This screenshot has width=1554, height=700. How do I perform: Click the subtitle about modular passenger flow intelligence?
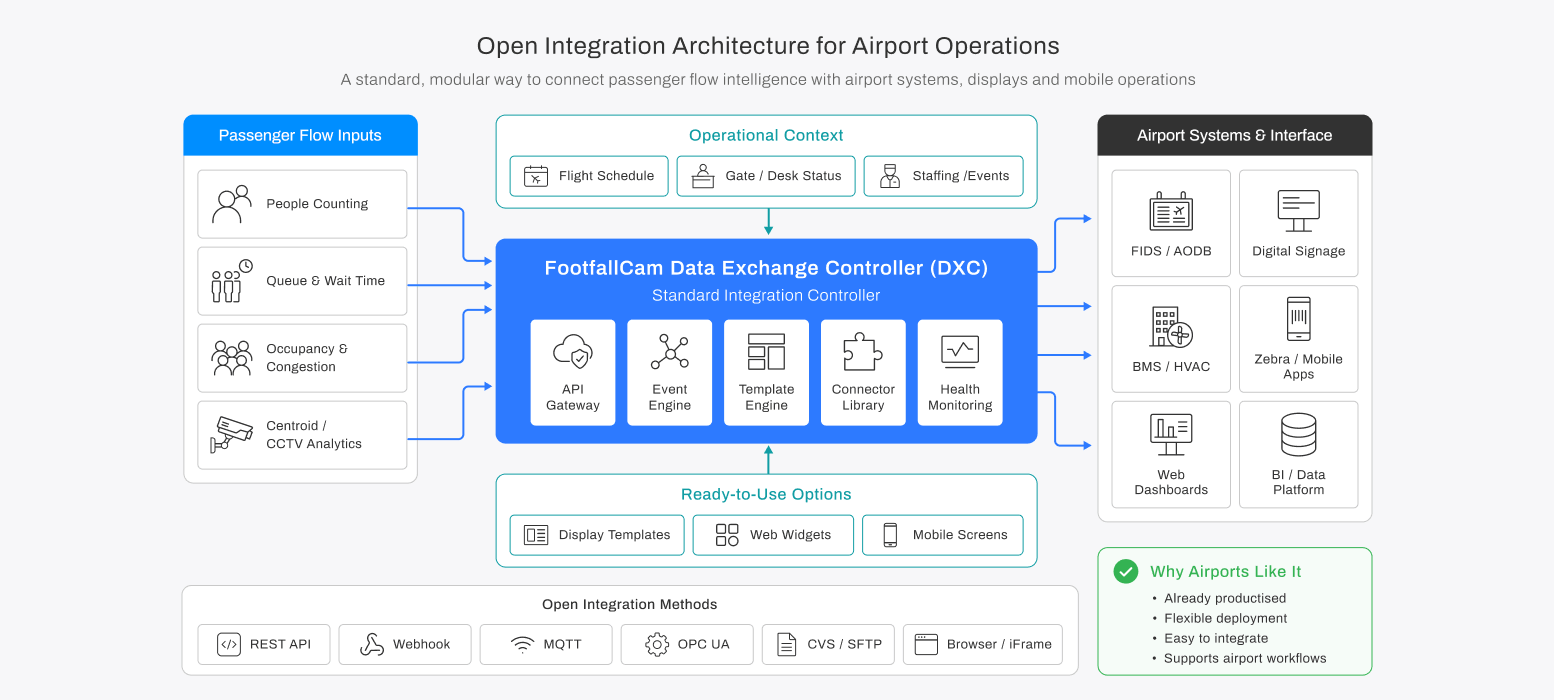coord(768,80)
